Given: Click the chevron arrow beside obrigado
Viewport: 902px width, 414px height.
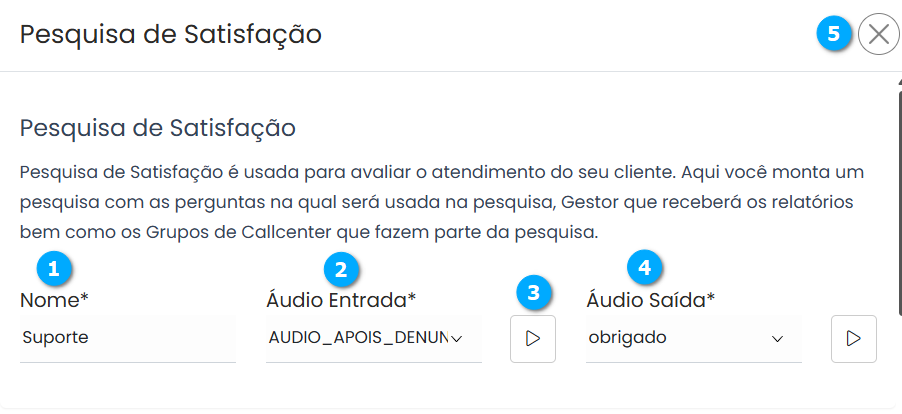Looking at the screenshot, I should 777,339.
